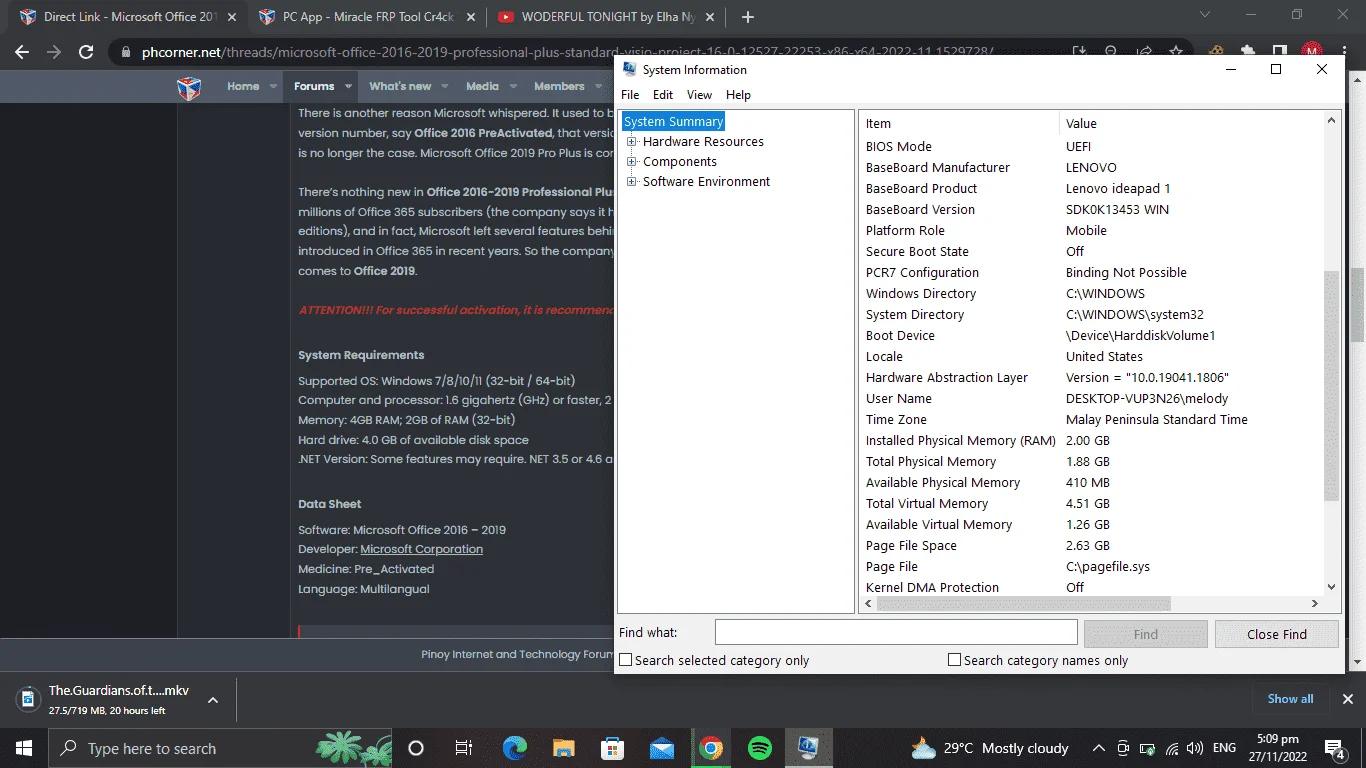Screen dimensions: 1366x768
Task: Go back in Chrome browser
Action: pyautogui.click(x=22, y=52)
